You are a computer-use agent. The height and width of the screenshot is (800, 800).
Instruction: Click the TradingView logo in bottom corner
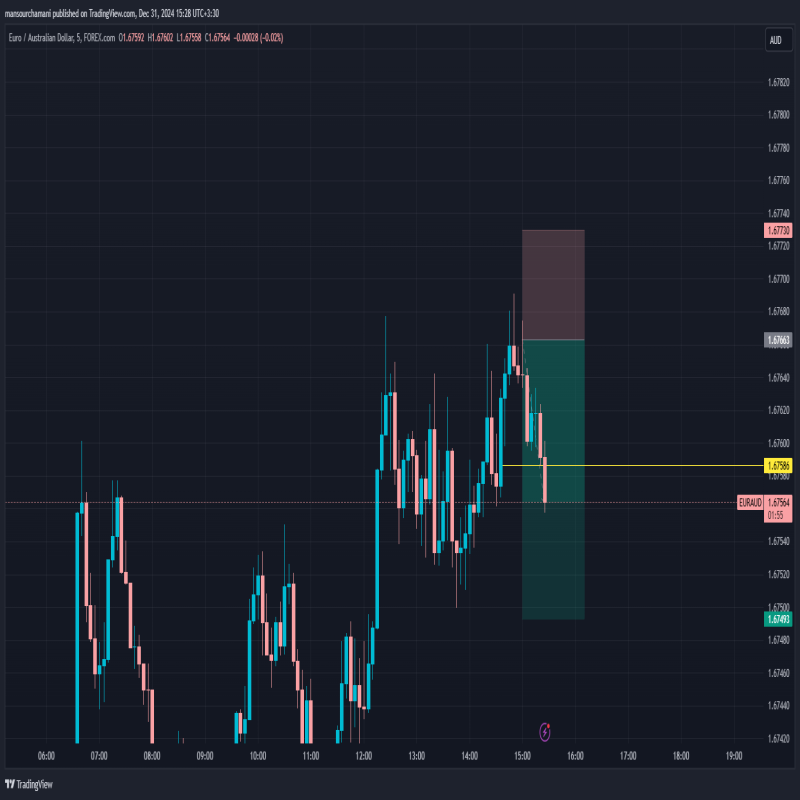[x=30, y=785]
